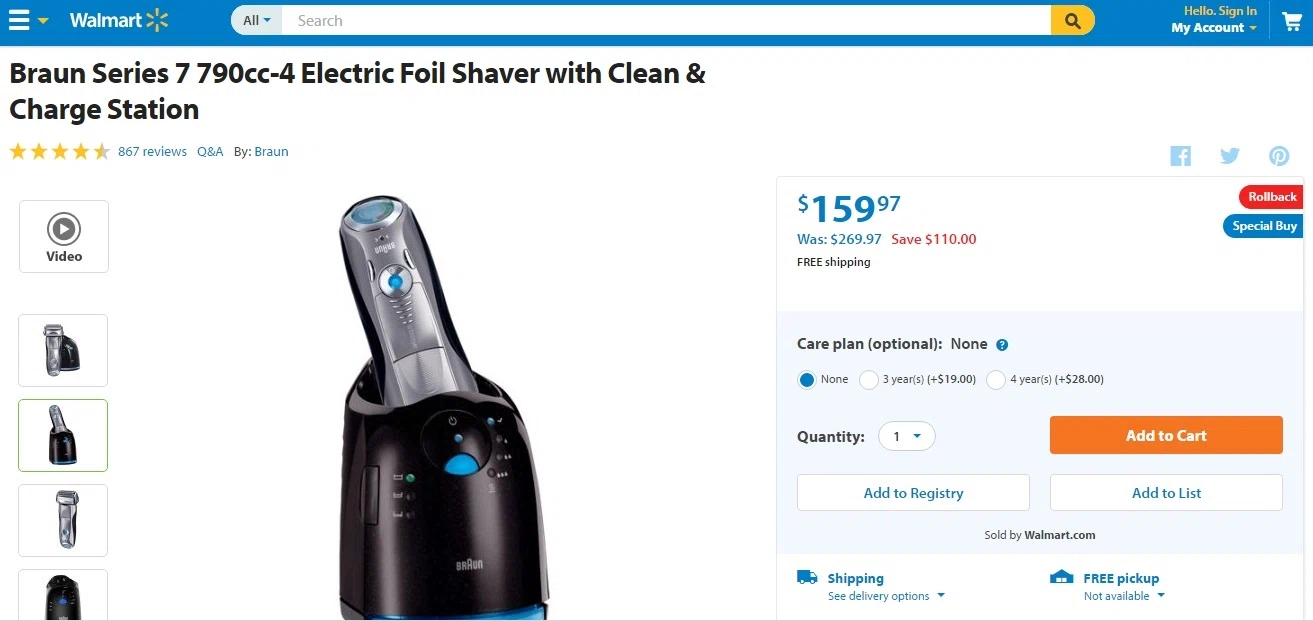The width and height of the screenshot is (1313, 621).
Task: Expand See delivery options
Action: coord(886,596)
